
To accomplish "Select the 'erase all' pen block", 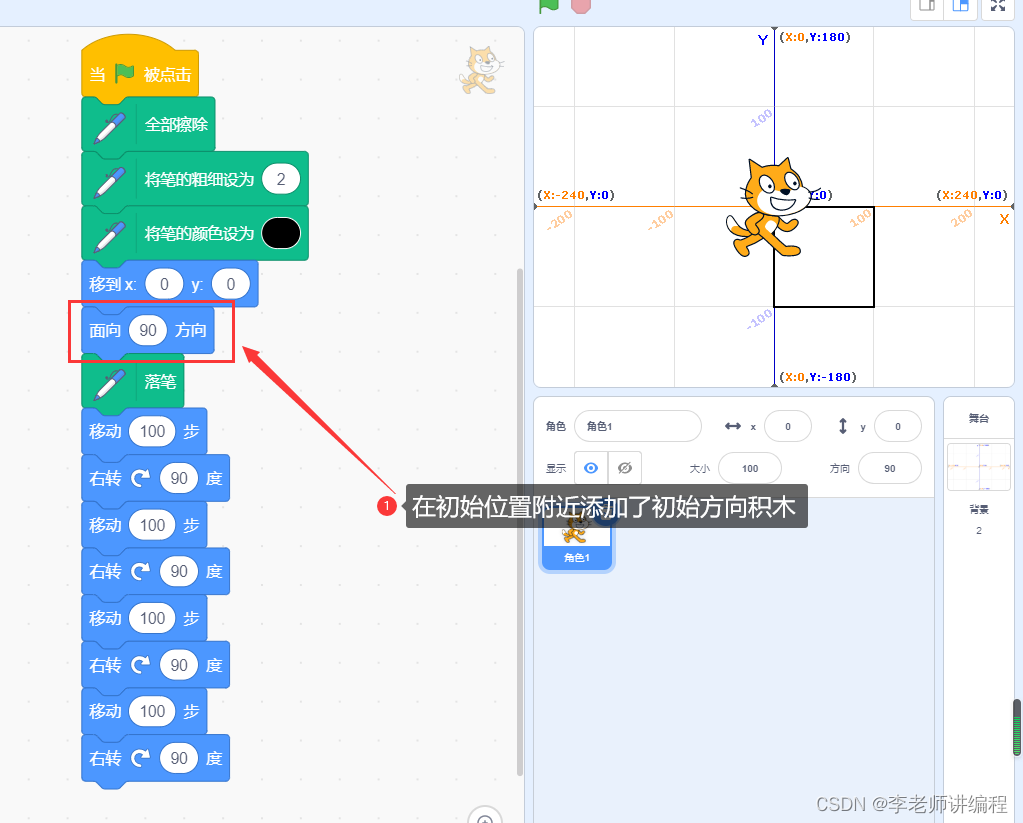I will click(x=148, y=124).
